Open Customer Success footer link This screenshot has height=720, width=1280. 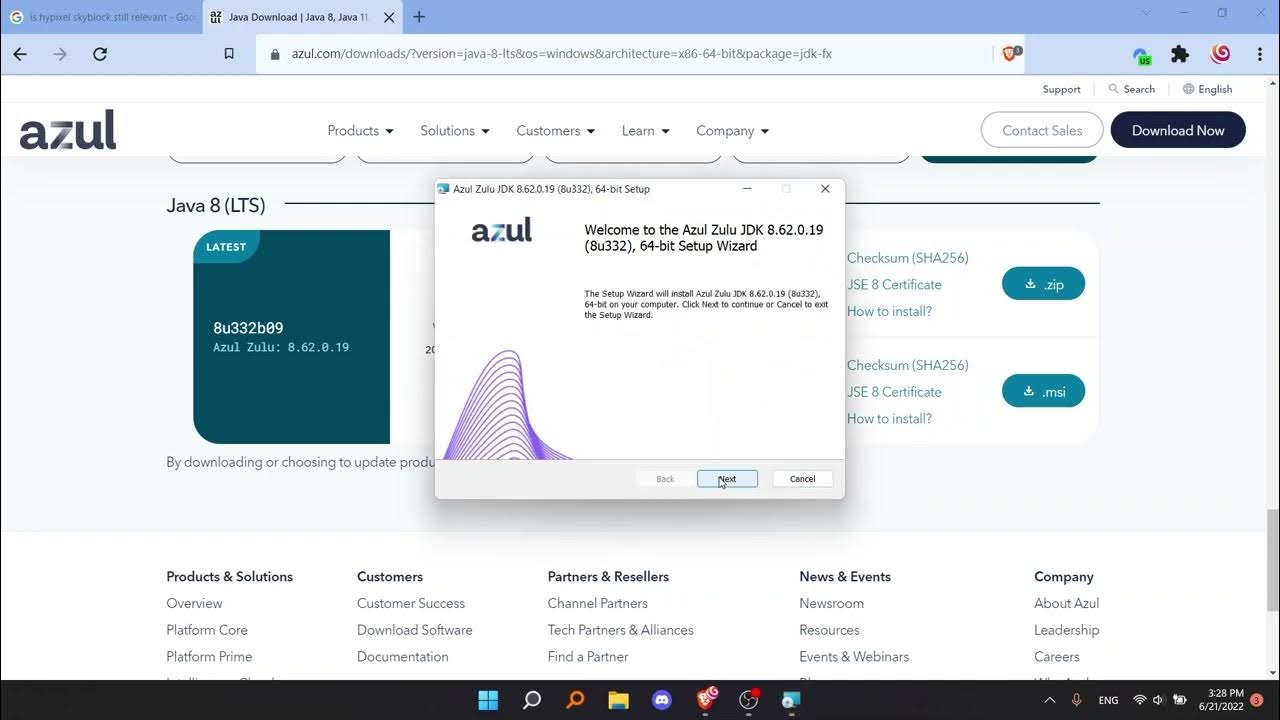coord(411,603)
